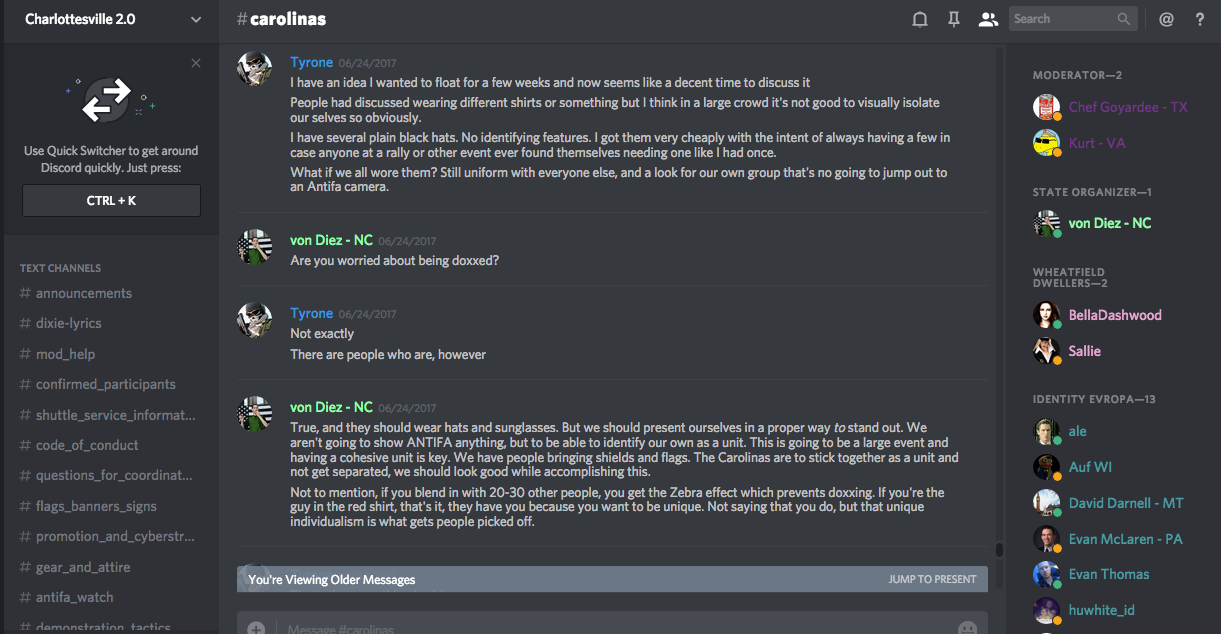Click von Diez avatar in chat
This screenshot has height=634, width=1221.
tap(255, 246)
